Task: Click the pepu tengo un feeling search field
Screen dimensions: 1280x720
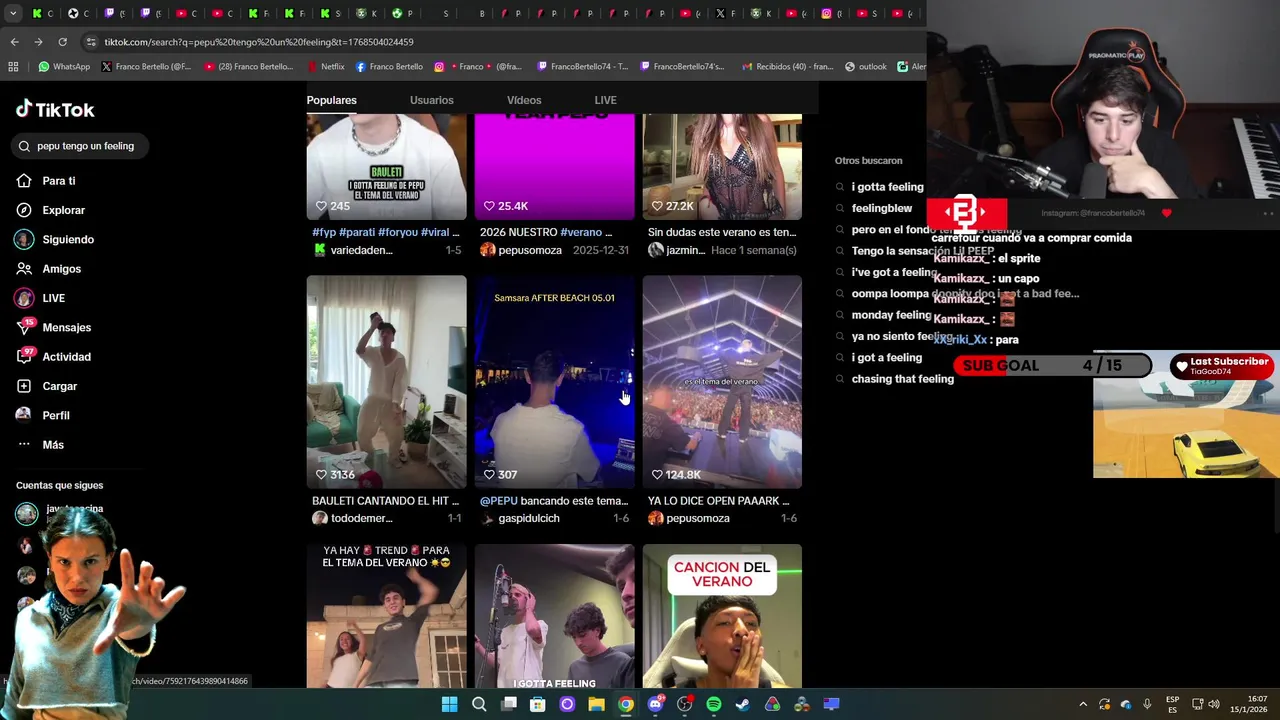Action: 80,146
